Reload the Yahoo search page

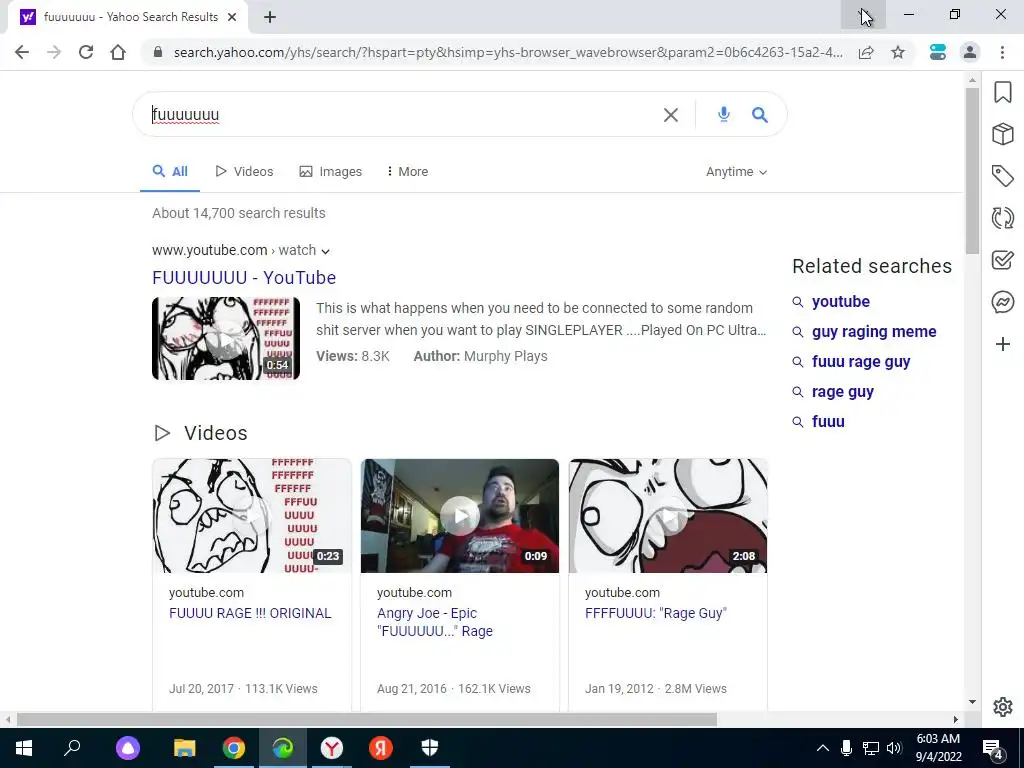point(86,52)
